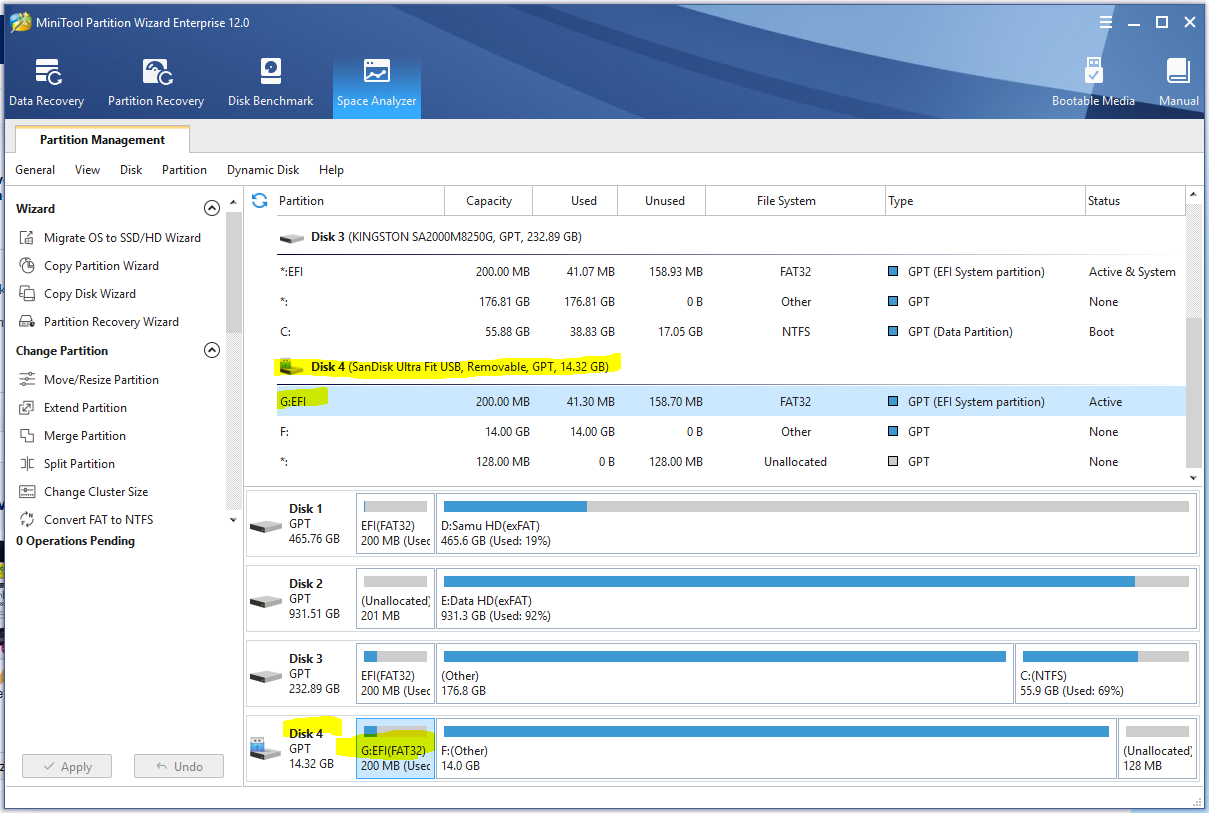This screenshot has height=813, width=1209.
Task: Select the E:Data HD(exFAT) block
Action: [816, 598]
